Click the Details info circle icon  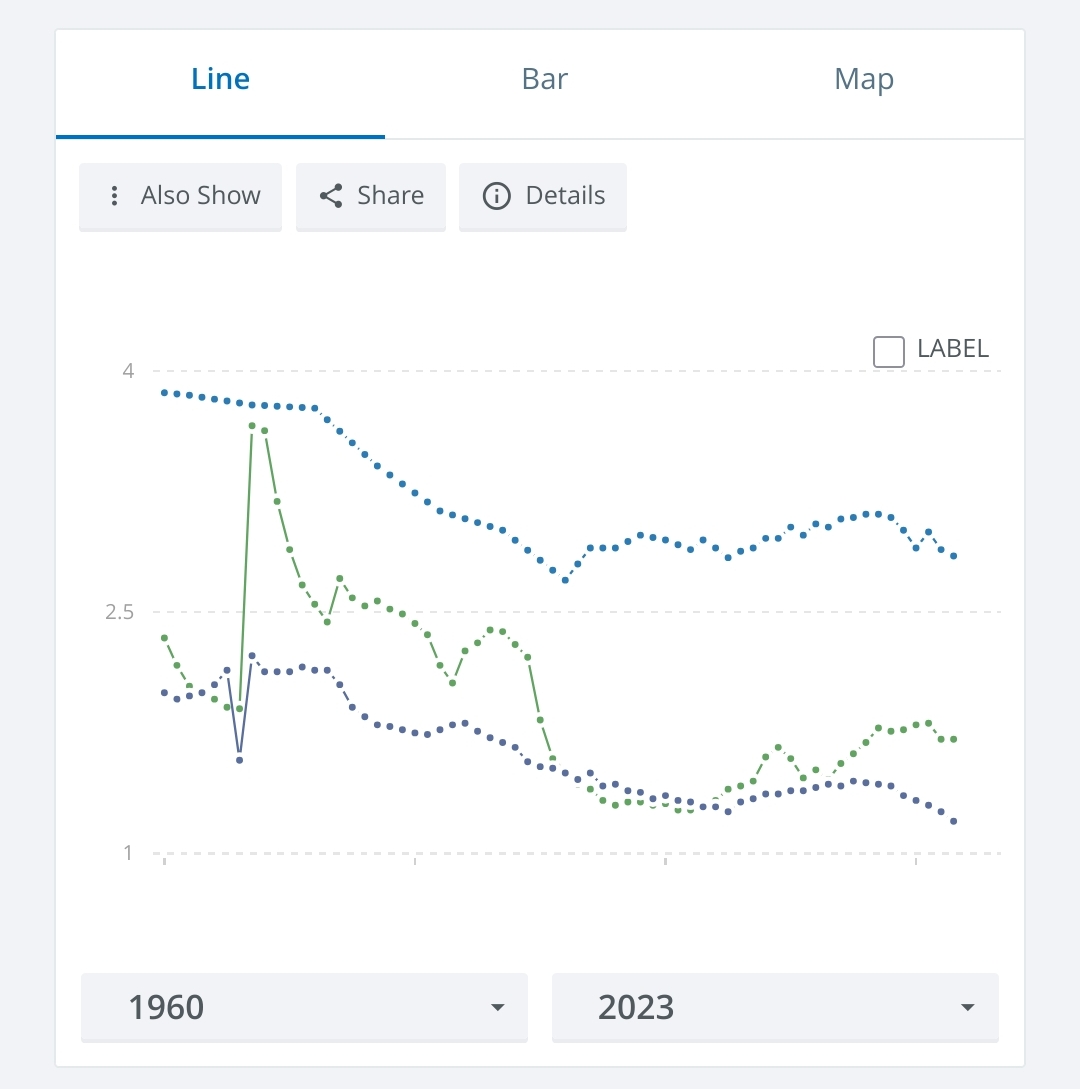[x=496, y=196]
